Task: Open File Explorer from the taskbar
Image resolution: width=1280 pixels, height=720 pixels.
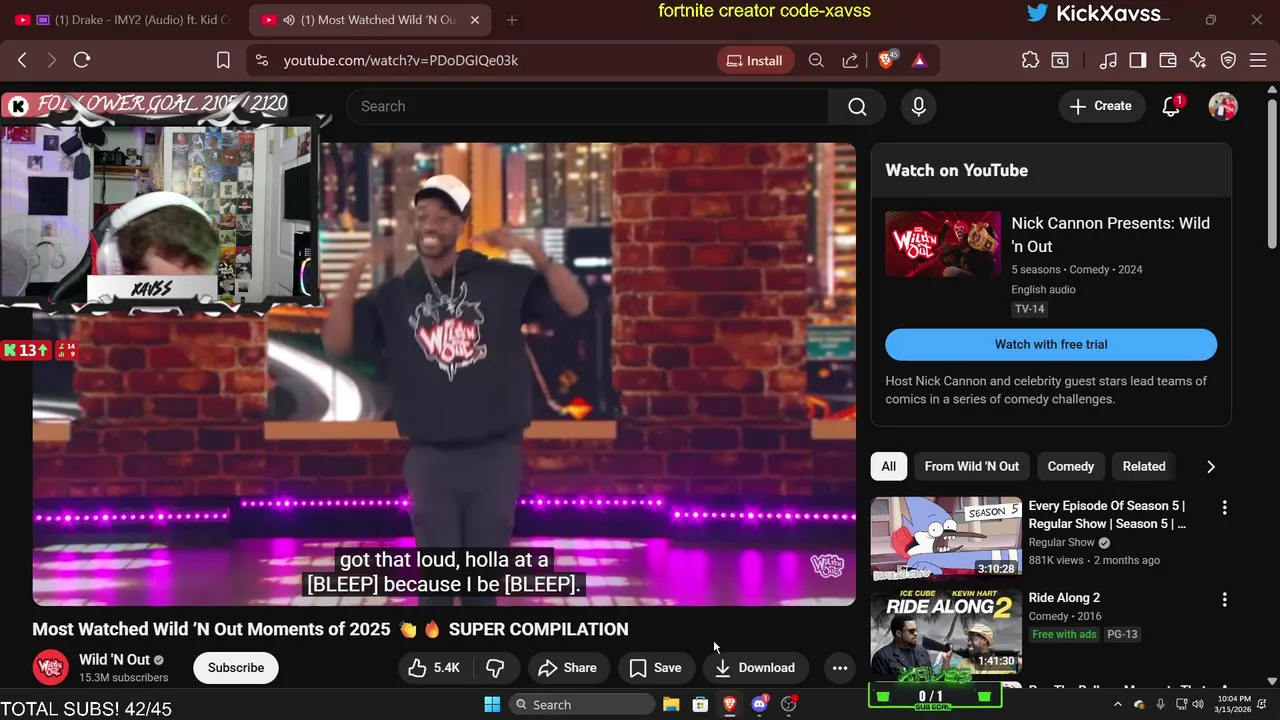Action: 671,705
